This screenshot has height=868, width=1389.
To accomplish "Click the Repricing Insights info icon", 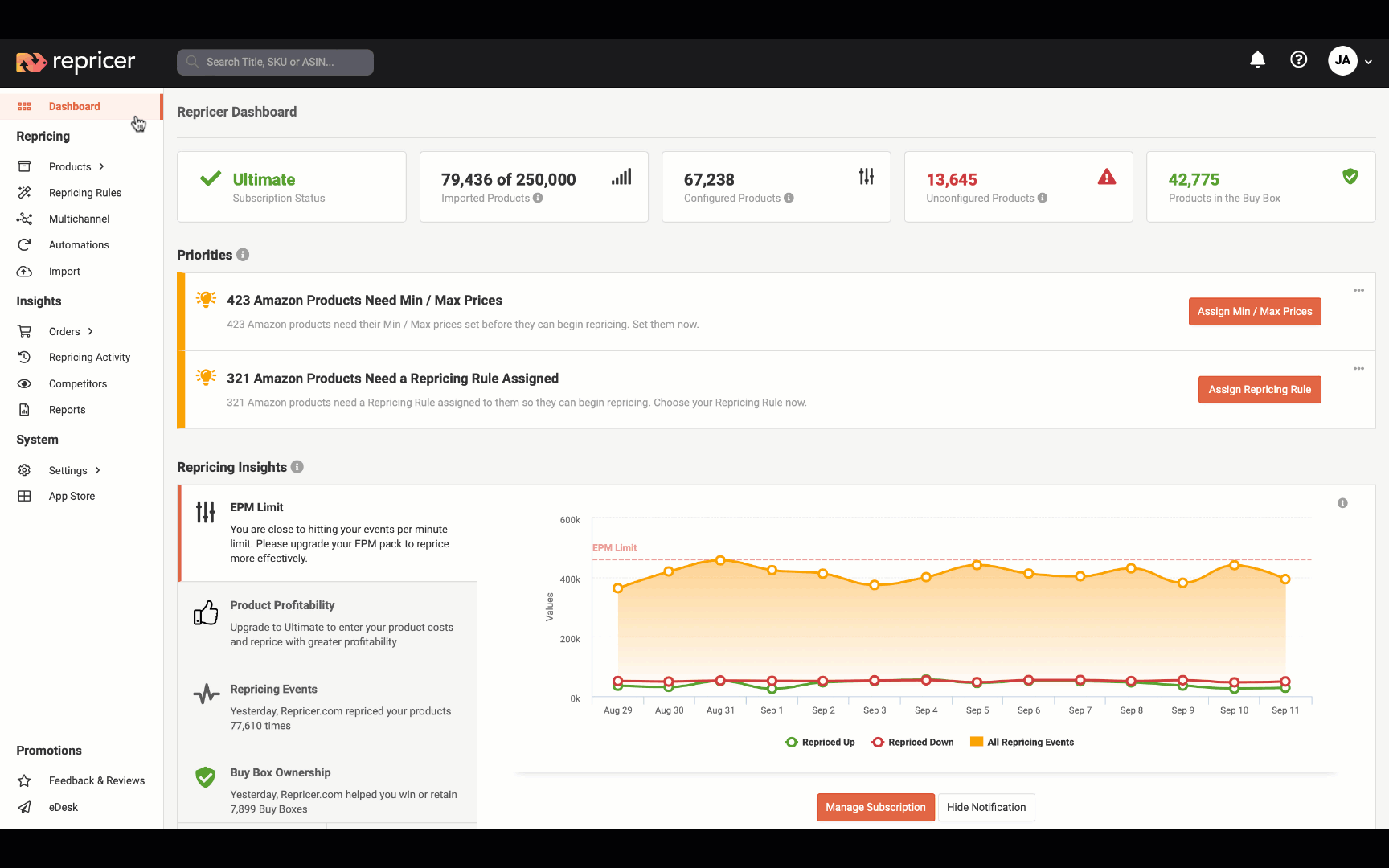I will point(297,467).
